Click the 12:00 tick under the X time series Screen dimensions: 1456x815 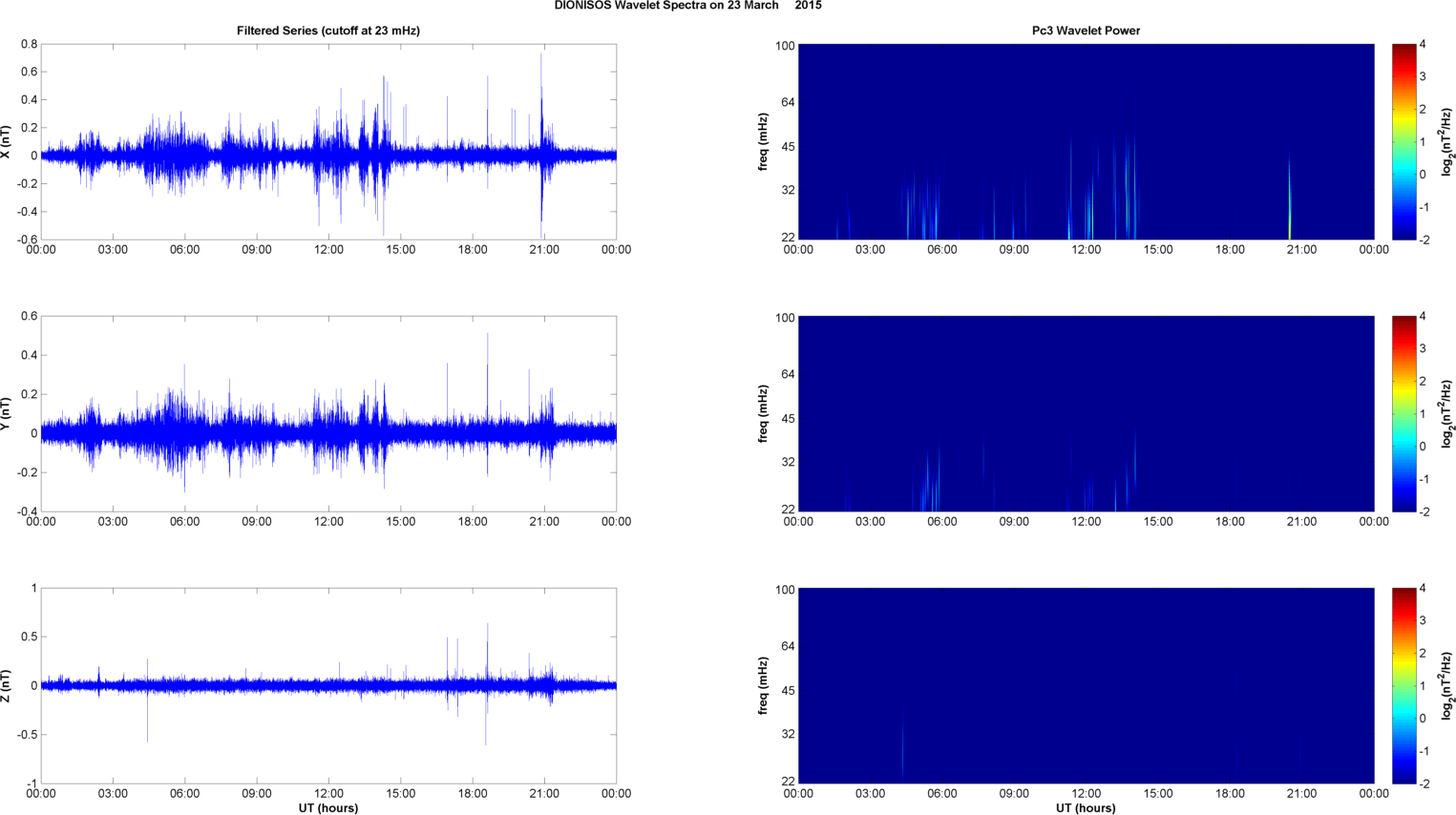click(x=328, y=250)
